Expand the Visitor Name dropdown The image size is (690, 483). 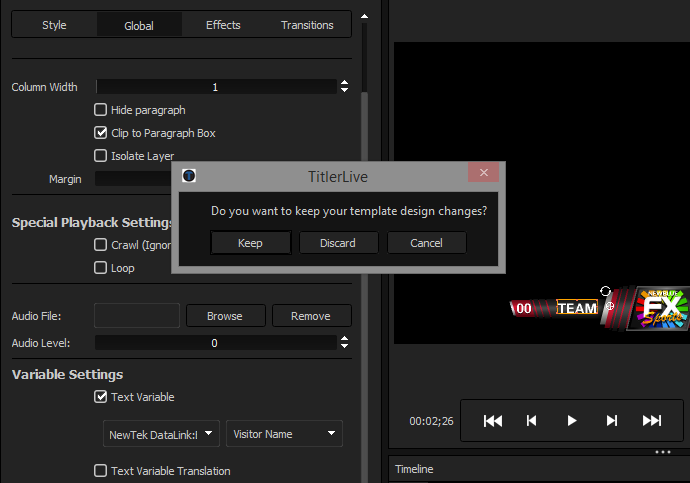[x=284, y=434]
